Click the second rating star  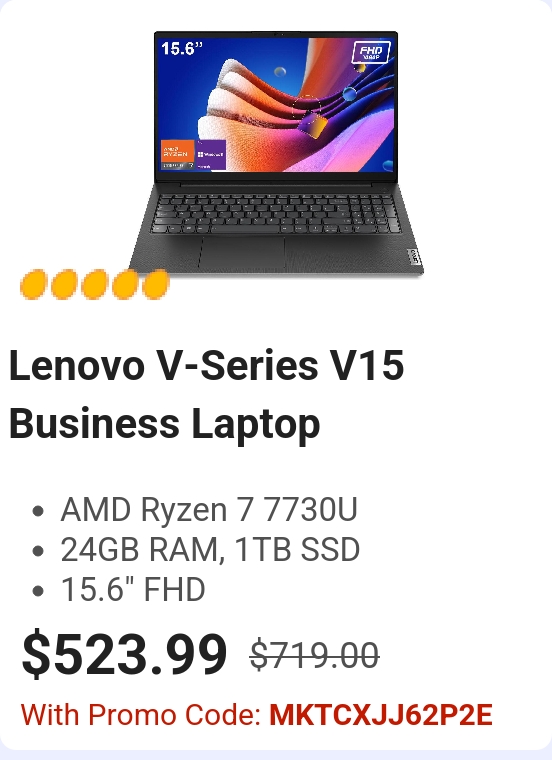coord(64,285)
